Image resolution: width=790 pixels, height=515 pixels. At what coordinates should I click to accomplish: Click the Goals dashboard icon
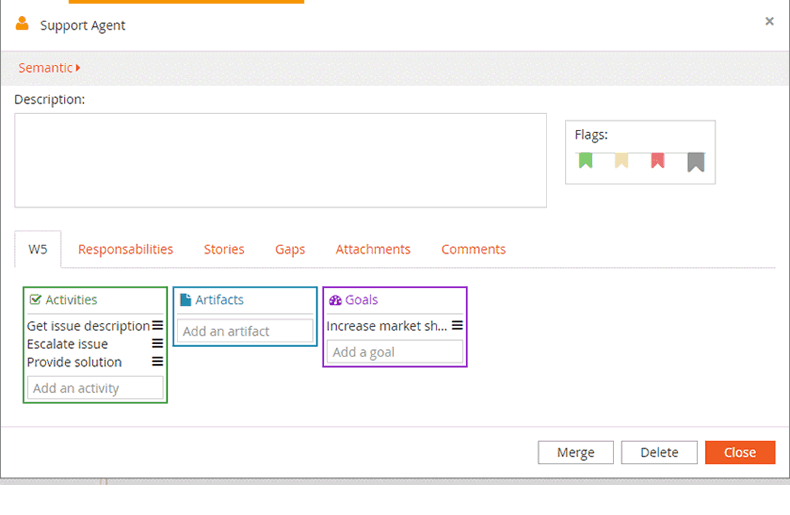point(335,300)
